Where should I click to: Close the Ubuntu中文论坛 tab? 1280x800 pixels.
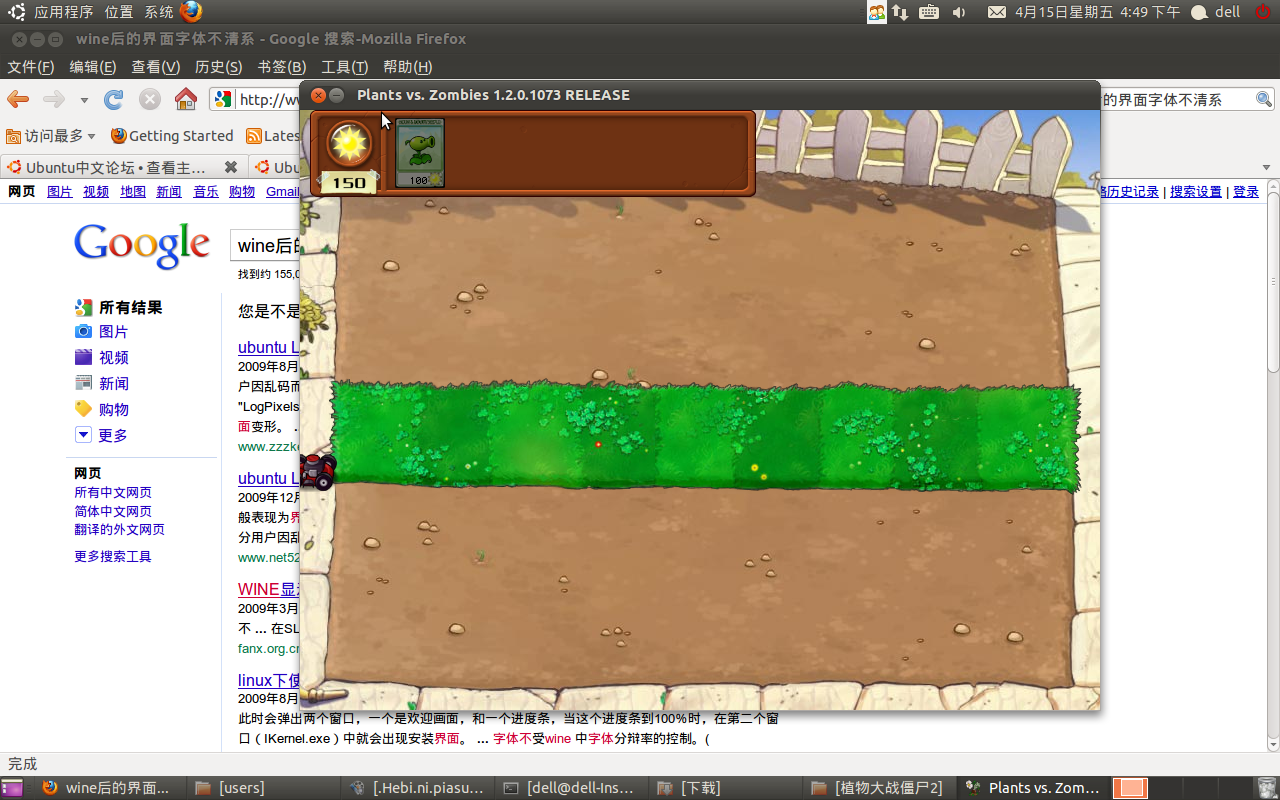(231, 167)
